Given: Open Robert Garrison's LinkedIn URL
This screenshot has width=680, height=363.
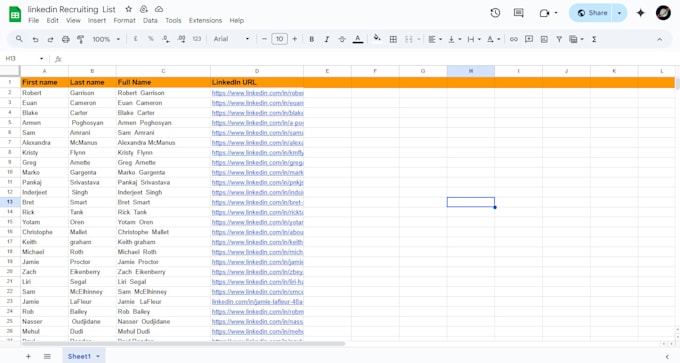Looking at the screenshot, I should 258,93.
